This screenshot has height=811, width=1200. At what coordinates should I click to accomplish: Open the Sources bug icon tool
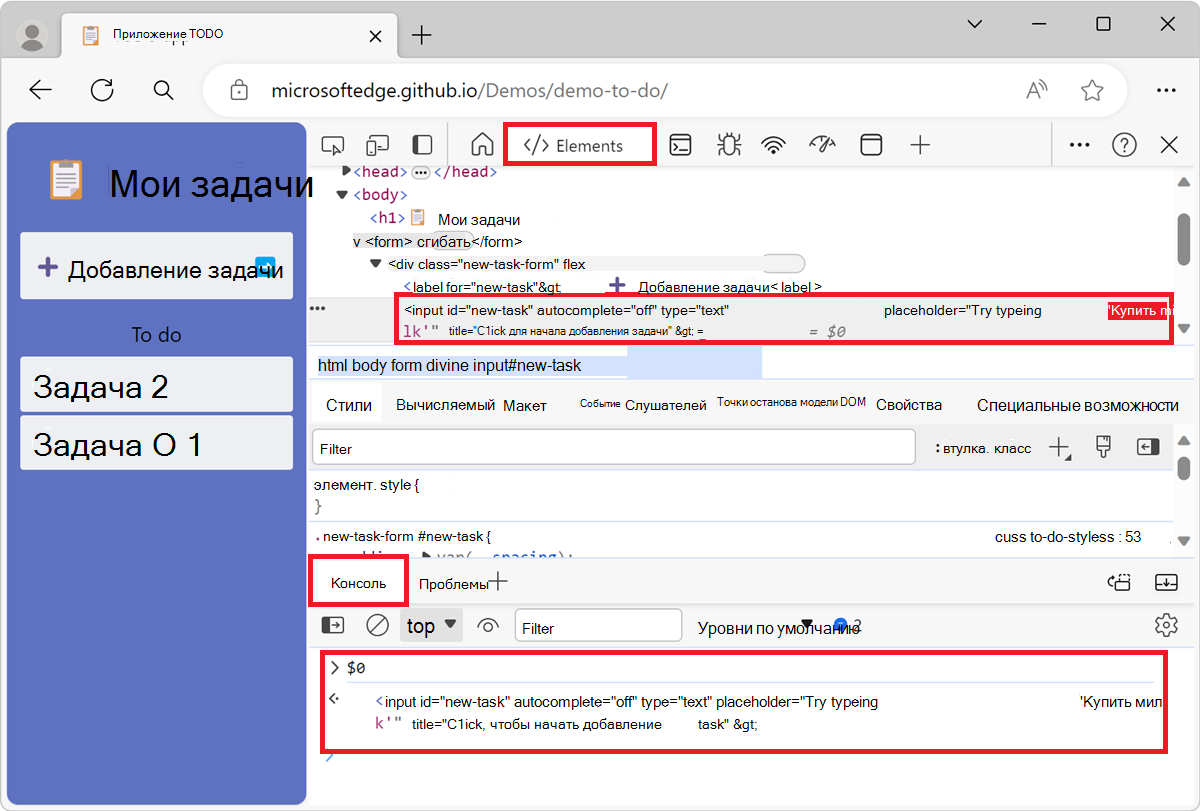tap(728, 145)
